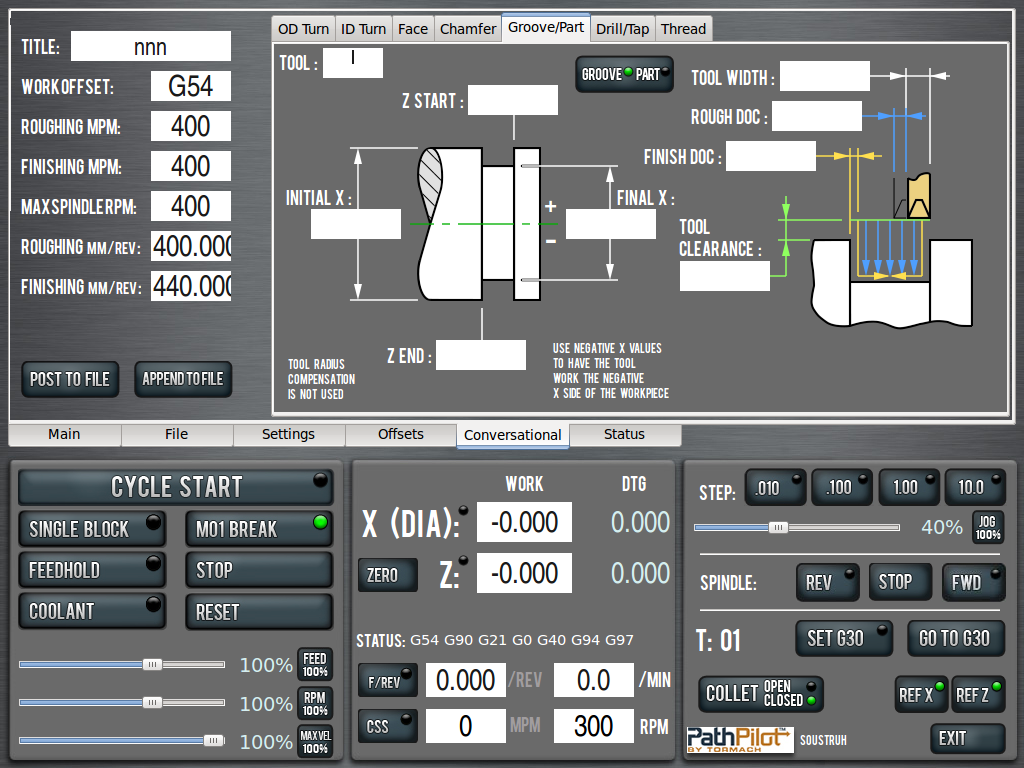Select the .010 step size
This screenshot has width=1024, height=768.
pos(775,487)
